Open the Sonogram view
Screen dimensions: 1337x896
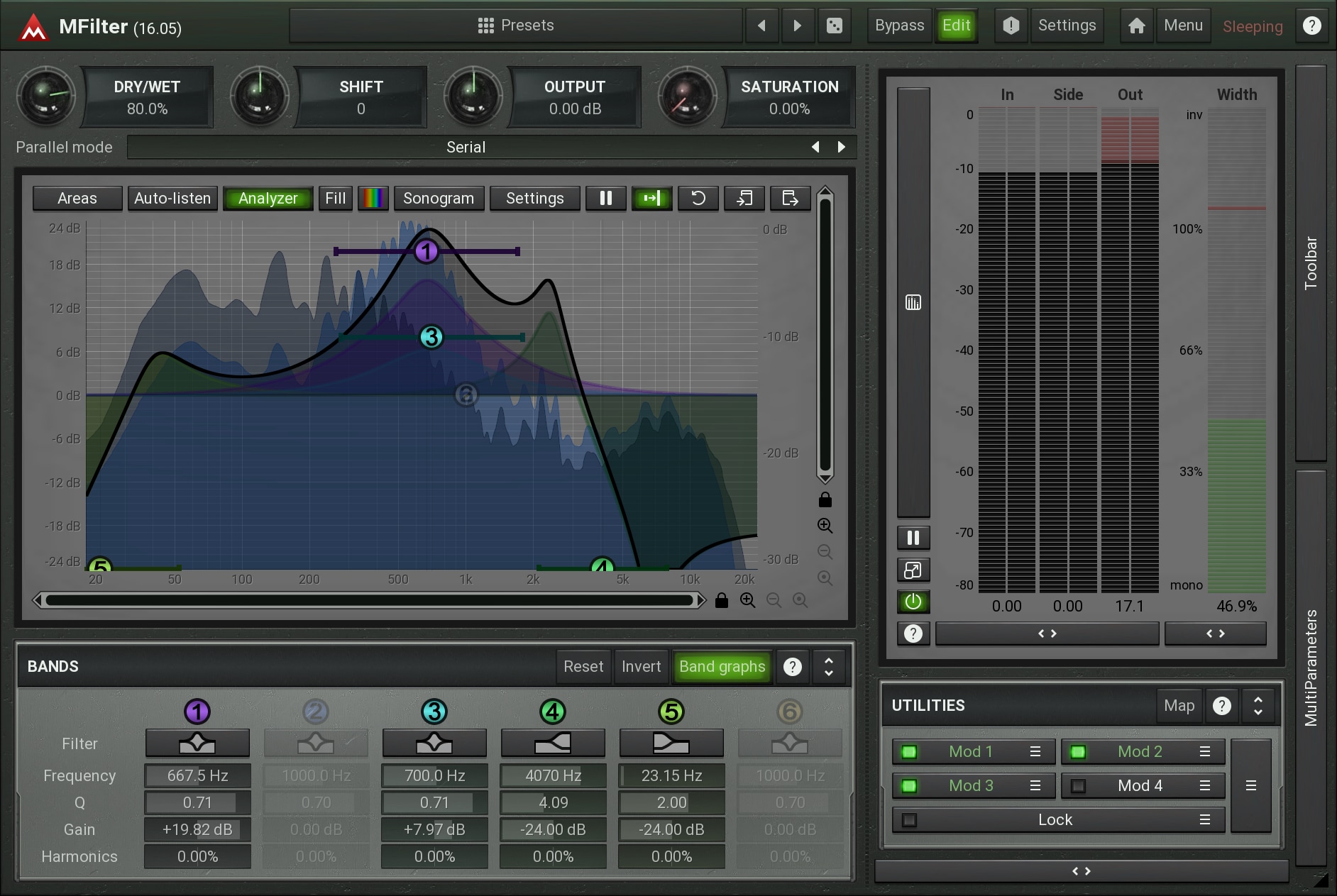coord(439,198)
